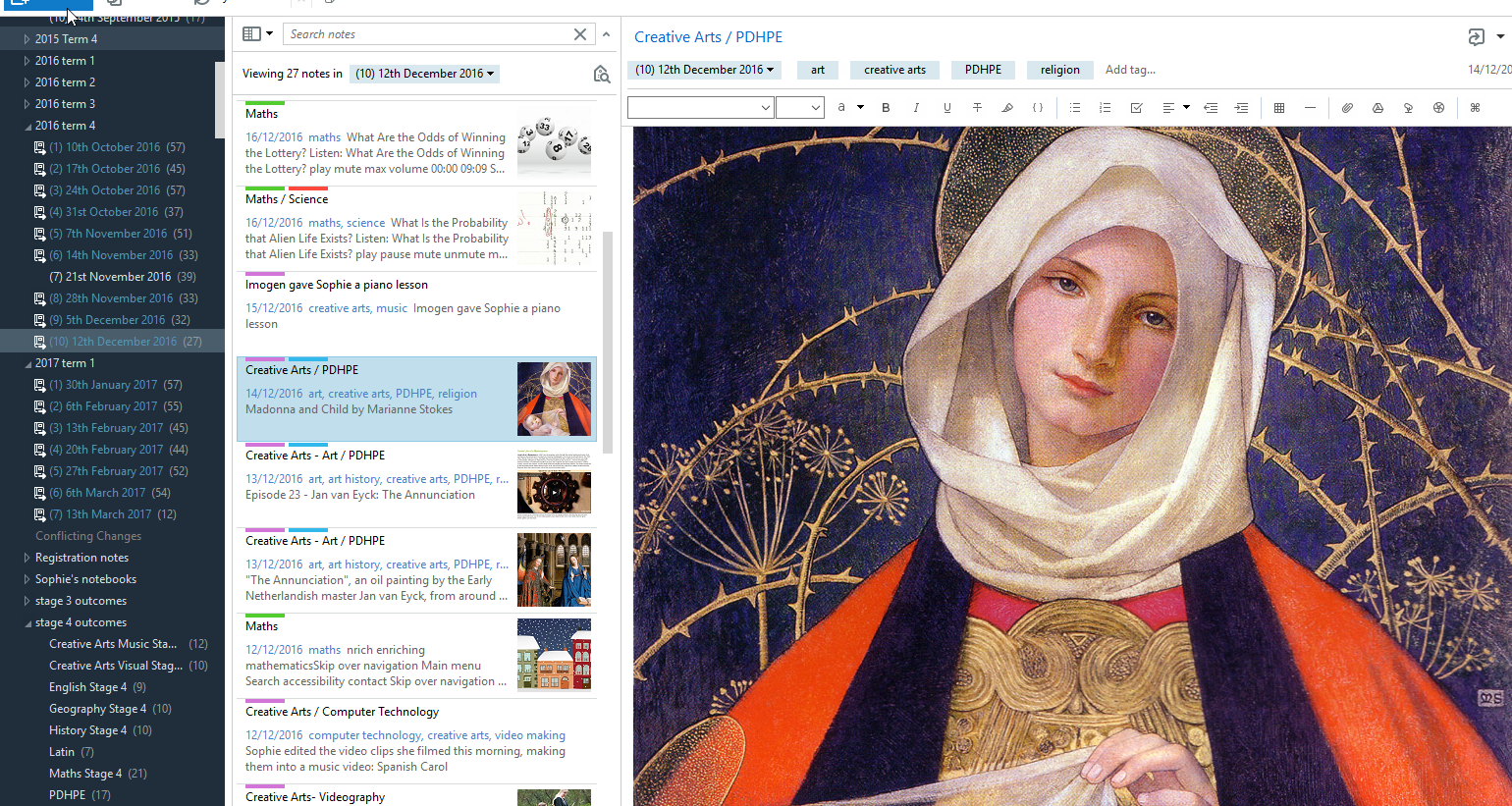Click the 'PDHPE' tag in the editor
The height and width of the screenshot is (806, 1512).
tap(983, 70)
